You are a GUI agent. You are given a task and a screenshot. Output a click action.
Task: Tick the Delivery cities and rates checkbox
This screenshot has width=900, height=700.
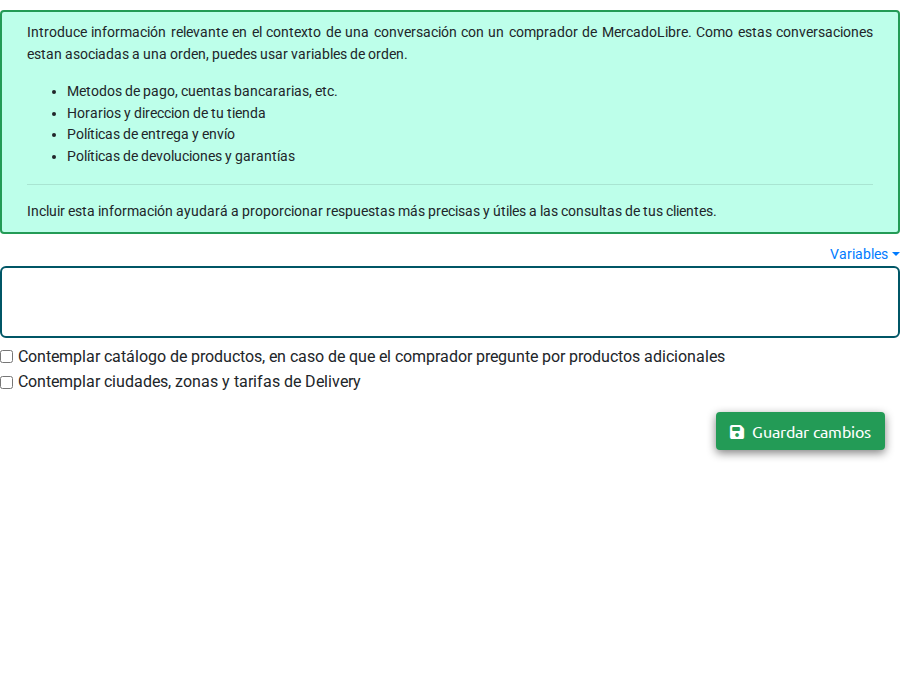[x=7, y=382]
